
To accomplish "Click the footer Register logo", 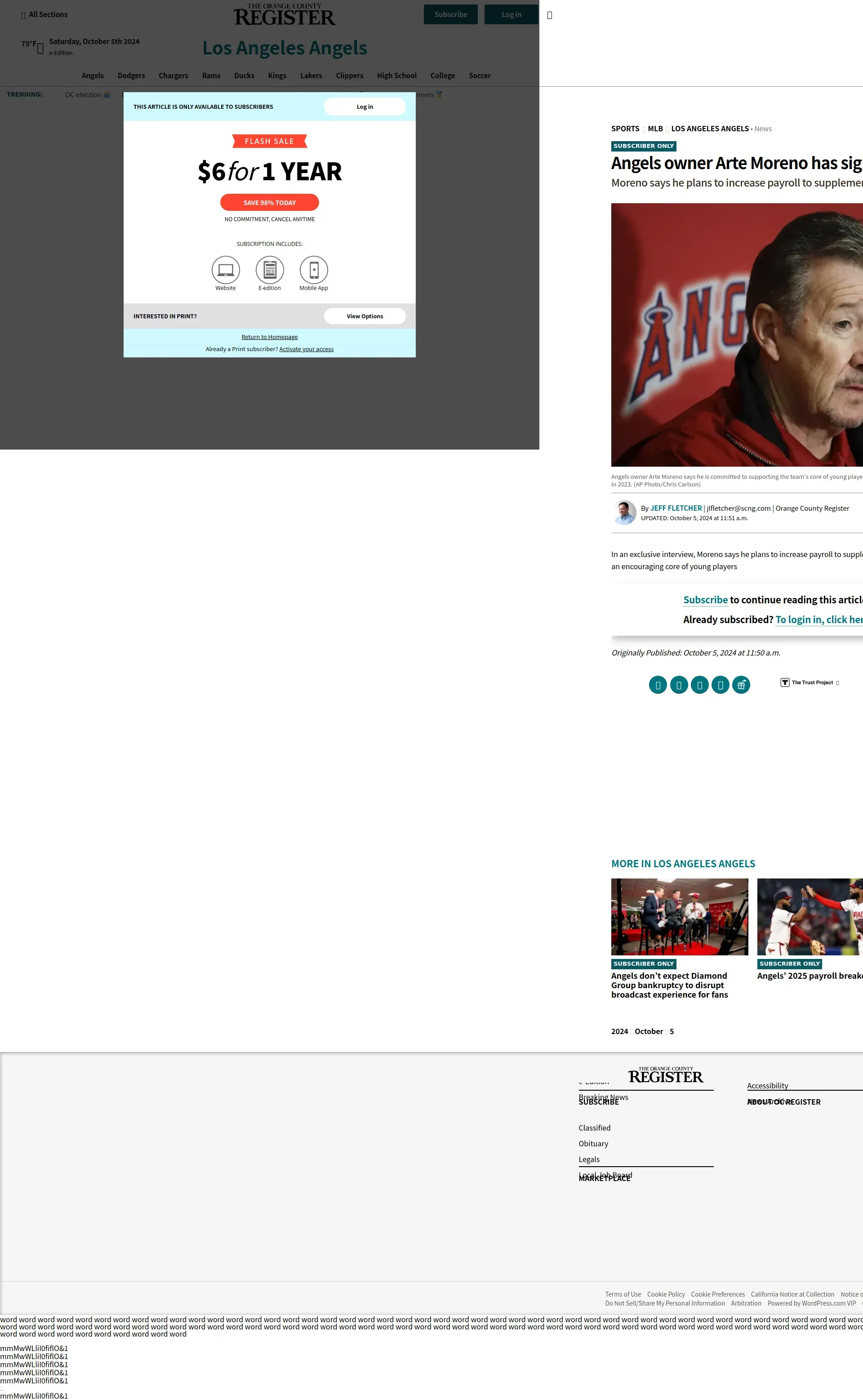I will 666,1075.
